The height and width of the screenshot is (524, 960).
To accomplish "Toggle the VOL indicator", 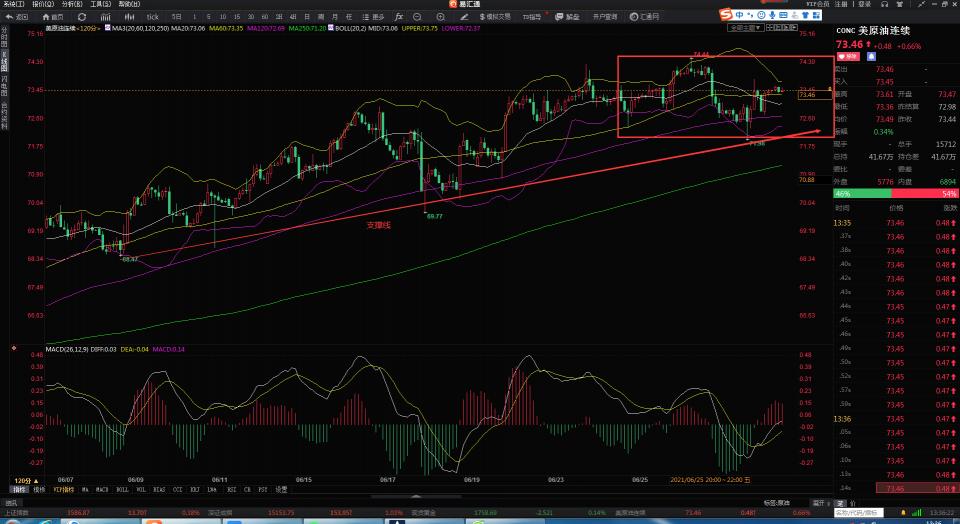I will point(141,490).
